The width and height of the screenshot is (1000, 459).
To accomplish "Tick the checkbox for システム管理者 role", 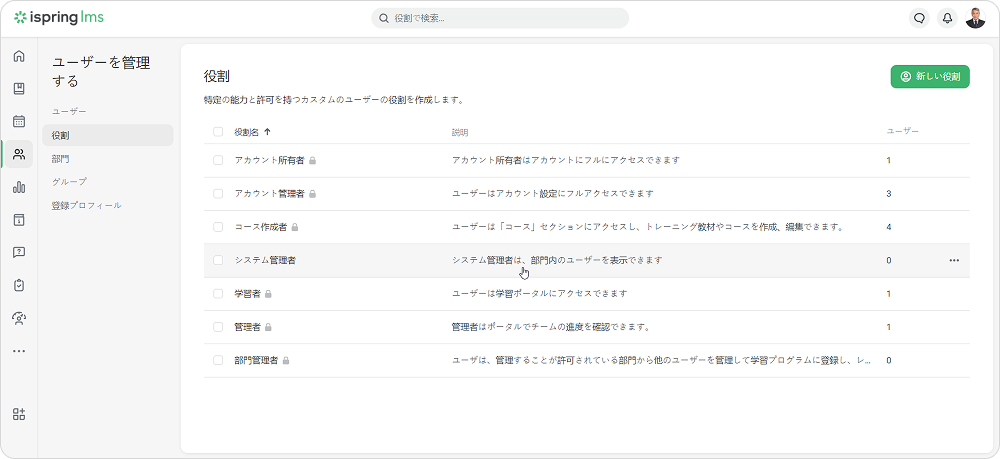I will [x=218, y=260].
